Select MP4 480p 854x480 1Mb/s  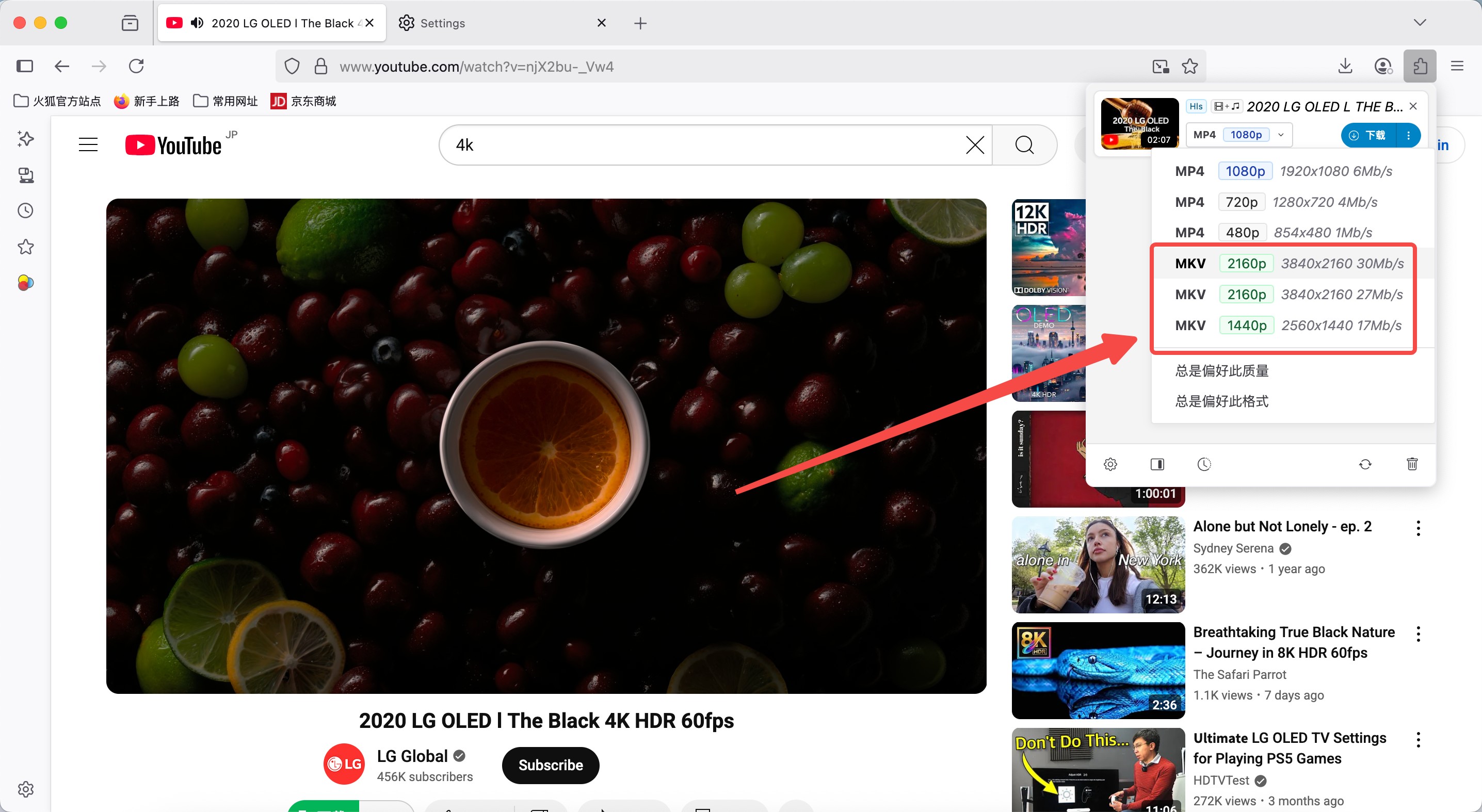click(1292, 232)
